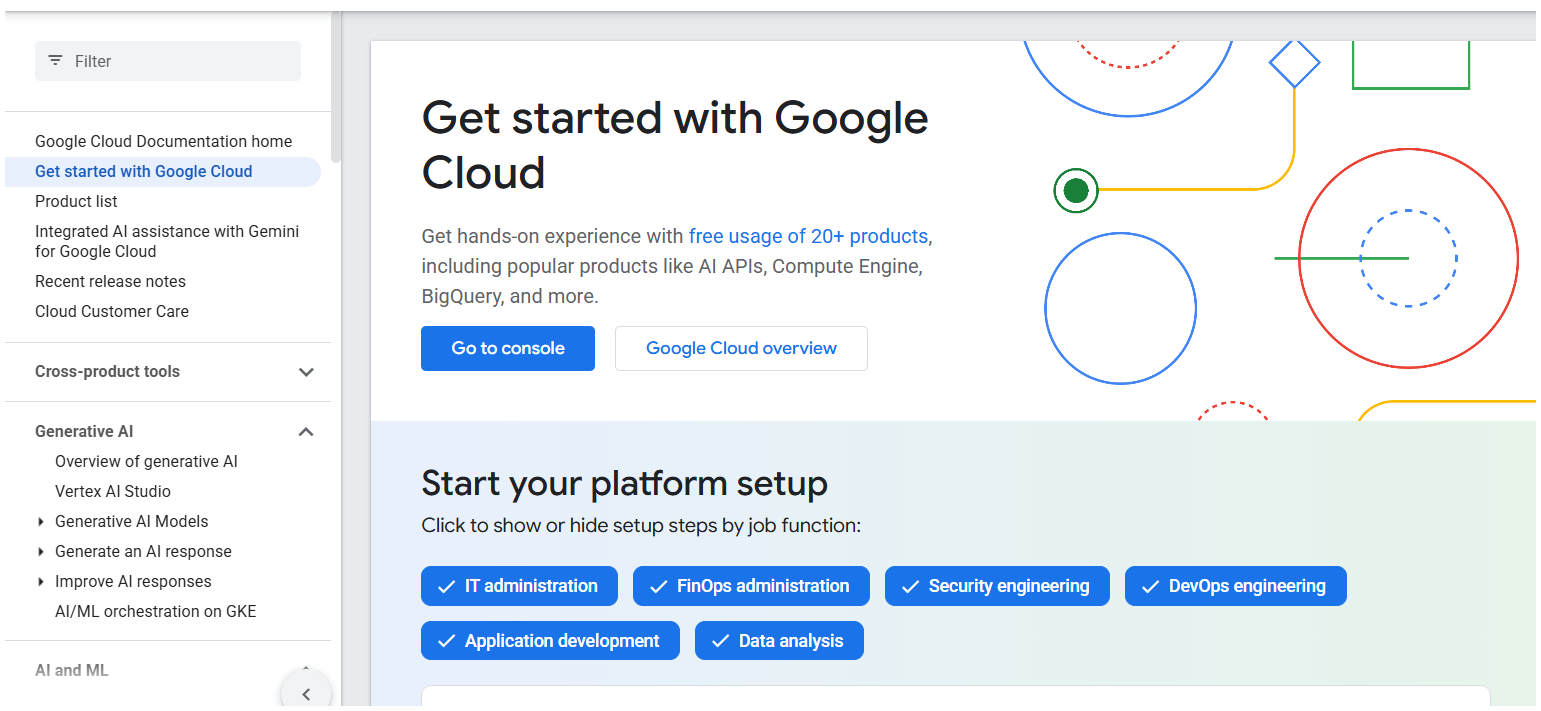Viewport: 1541px width, 711px height.
Task: Select Get started with Google Cloud item
Action: click(163, 172)
